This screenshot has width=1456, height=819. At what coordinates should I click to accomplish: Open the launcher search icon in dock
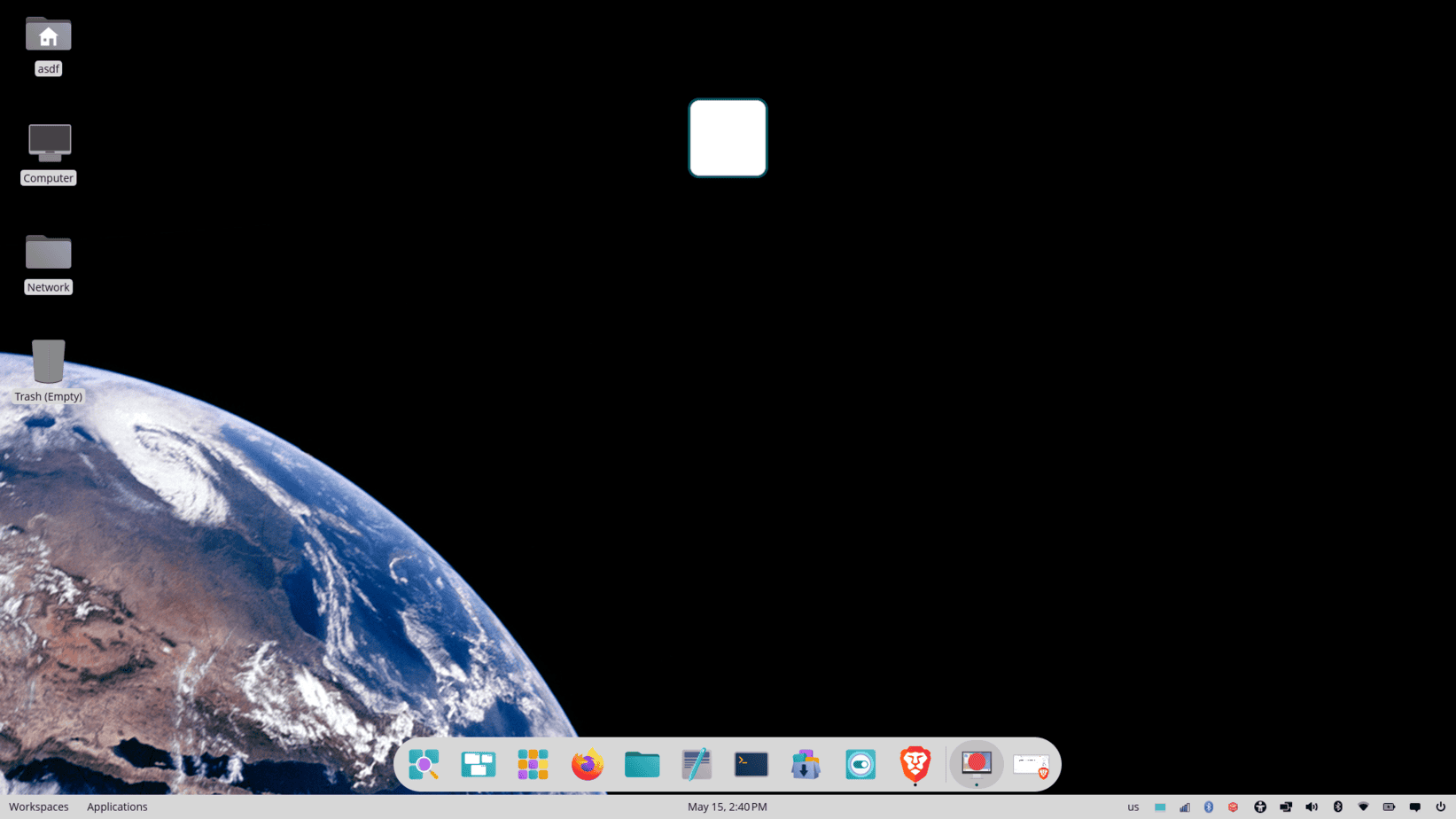(424, 764)
